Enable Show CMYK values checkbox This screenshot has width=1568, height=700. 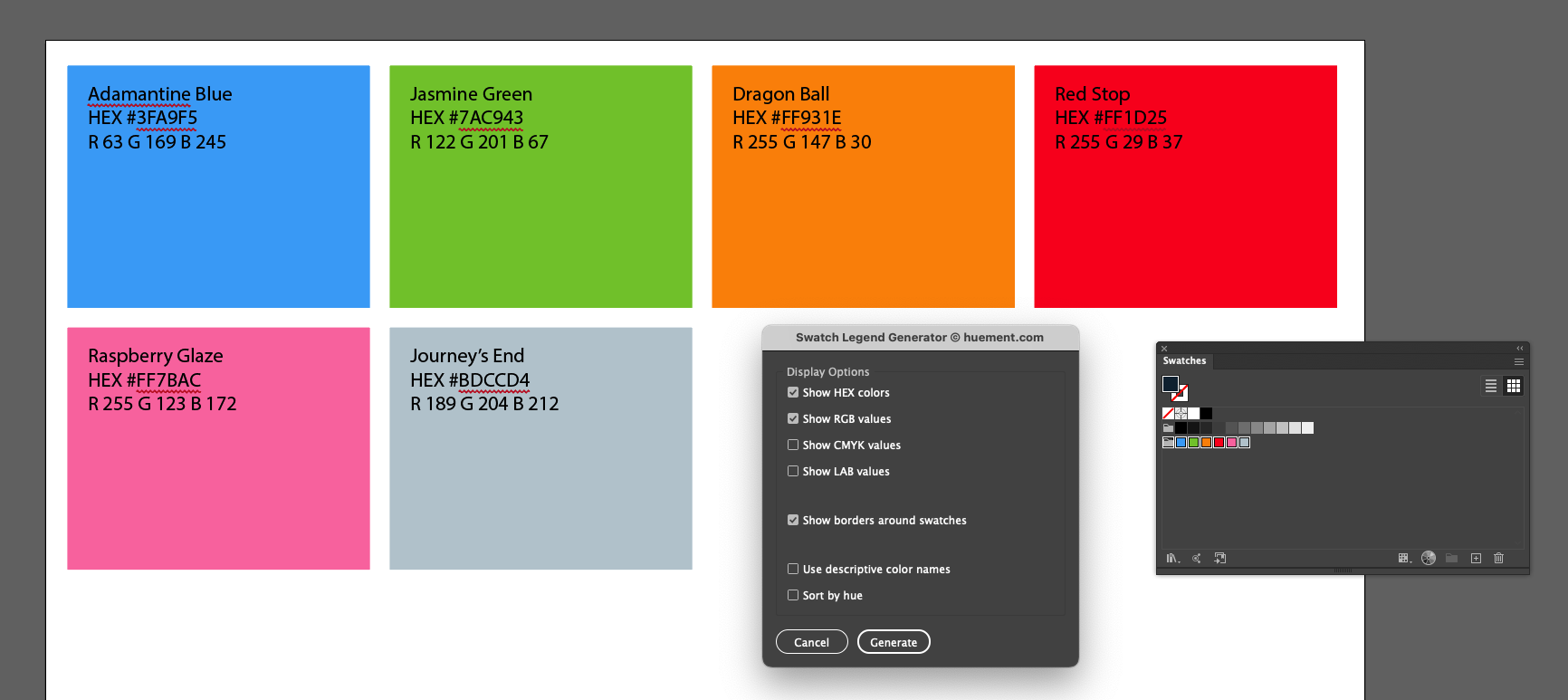[x=793, y=445]
